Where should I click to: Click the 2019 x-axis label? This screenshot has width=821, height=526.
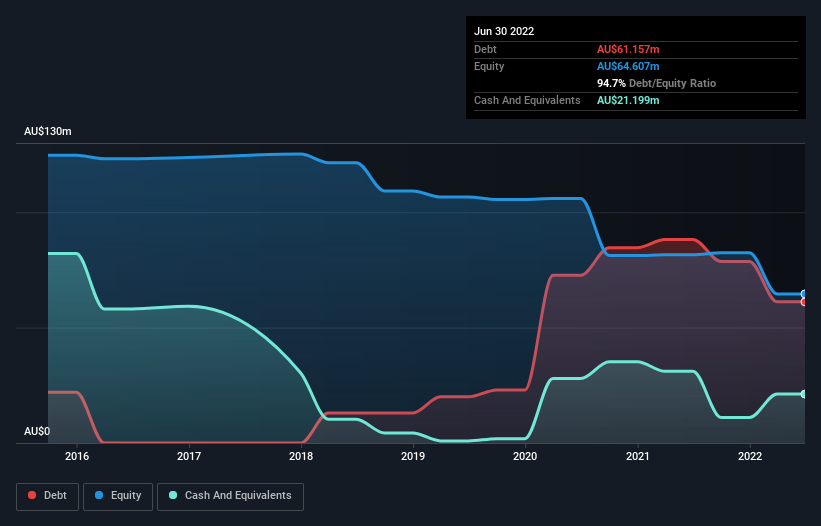pos(413,456)
